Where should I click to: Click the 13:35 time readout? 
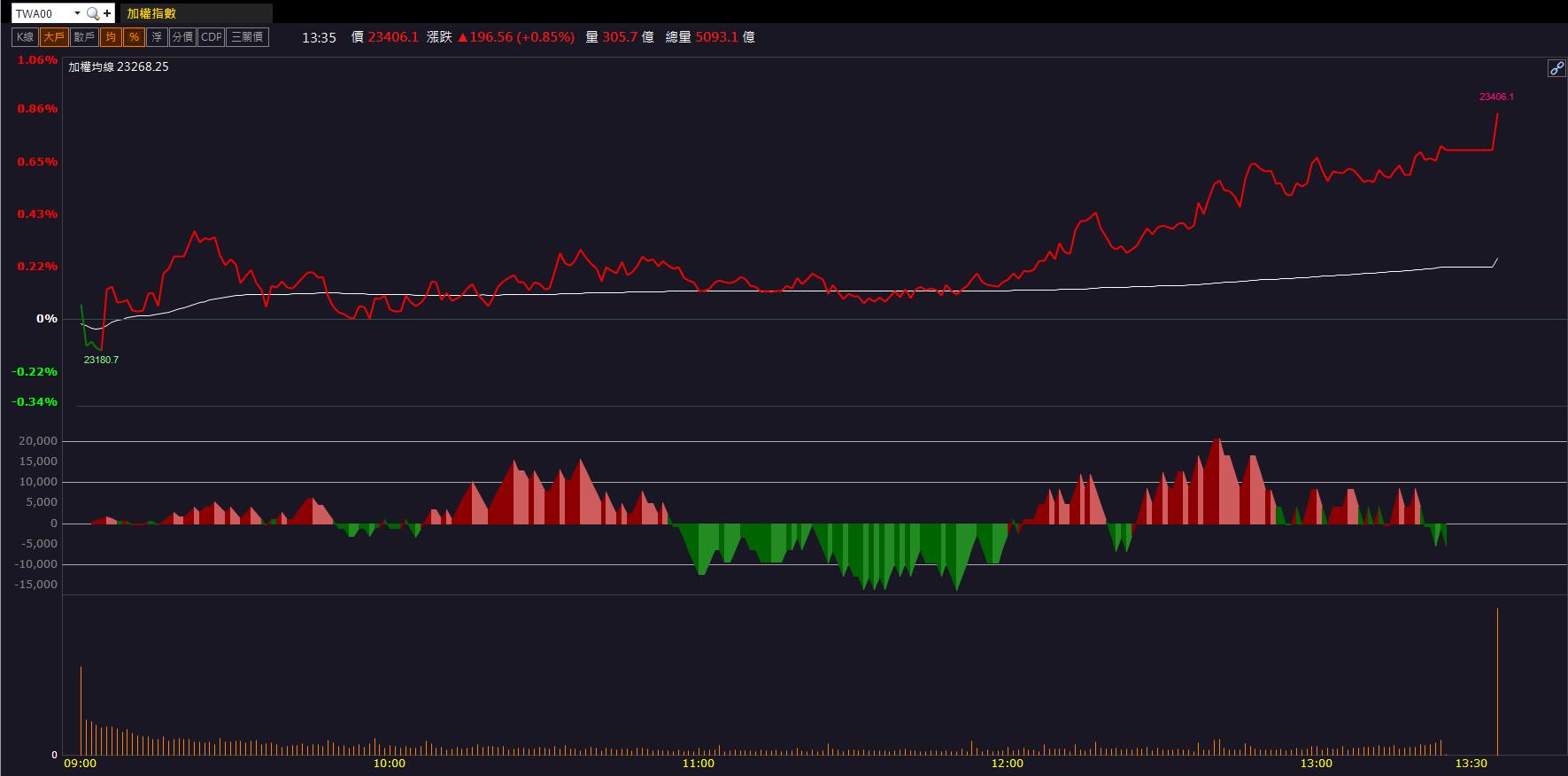point(319,37)
